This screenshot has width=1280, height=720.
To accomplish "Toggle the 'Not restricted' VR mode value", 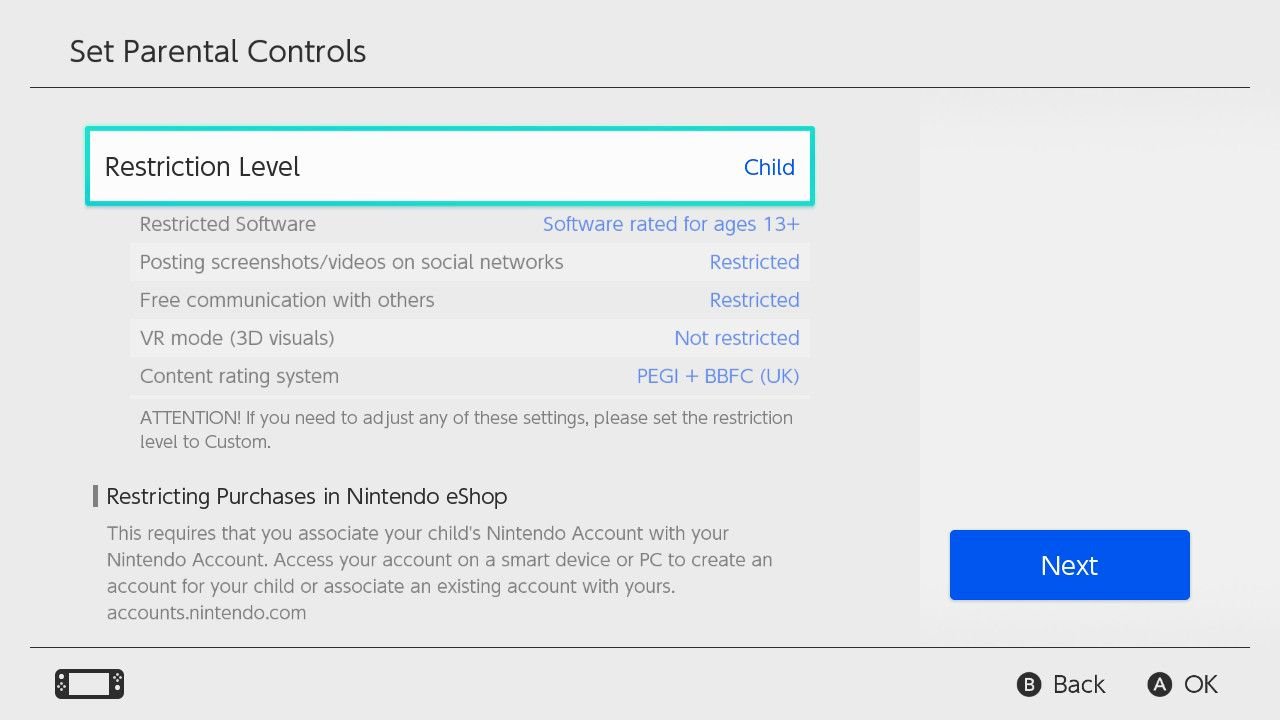I will 736,338.
